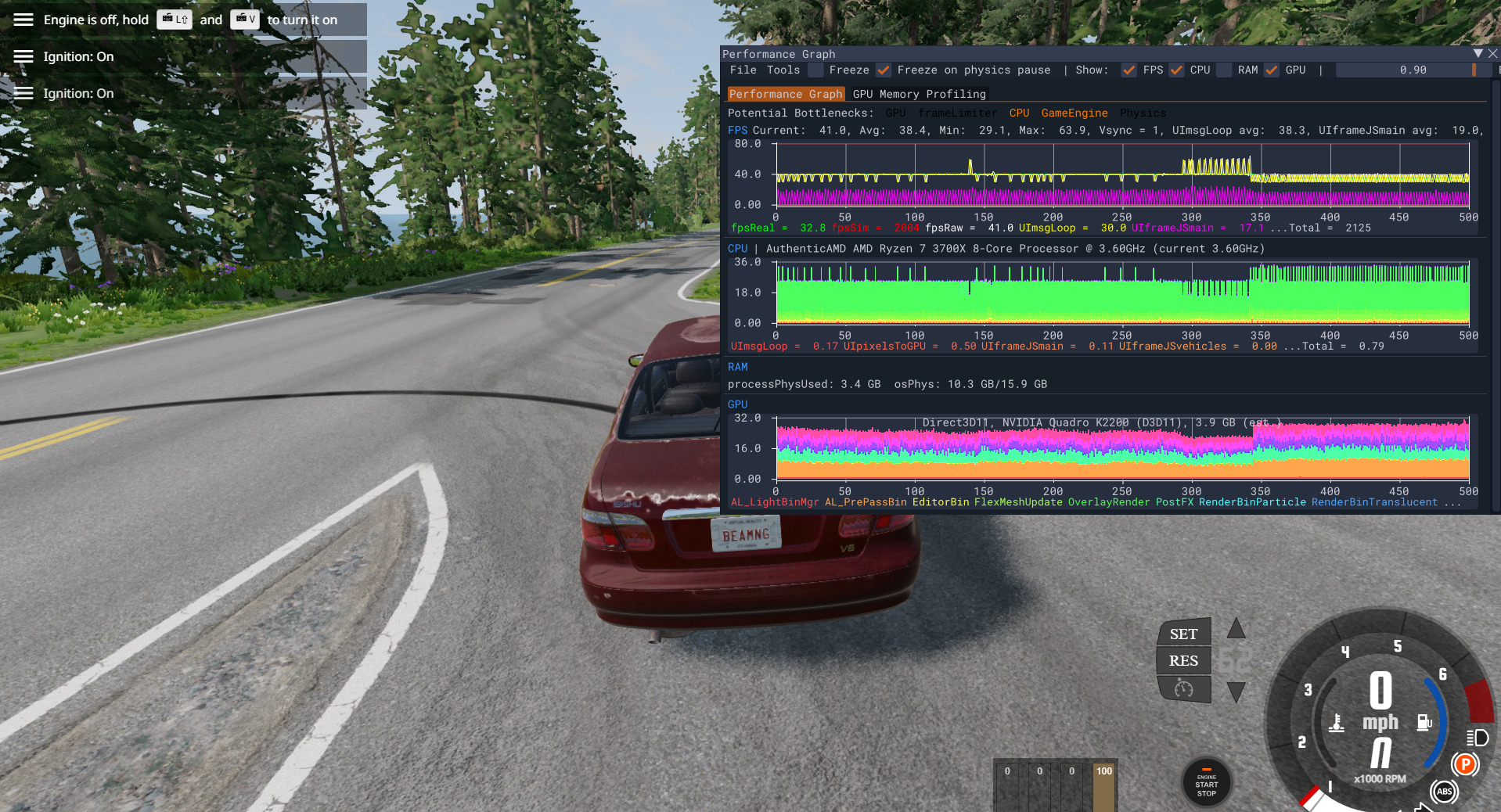Image resolution: width=1501 pixels, height=812 pixels.
Task: Open the File menu
Action: (x=743, y=70)
